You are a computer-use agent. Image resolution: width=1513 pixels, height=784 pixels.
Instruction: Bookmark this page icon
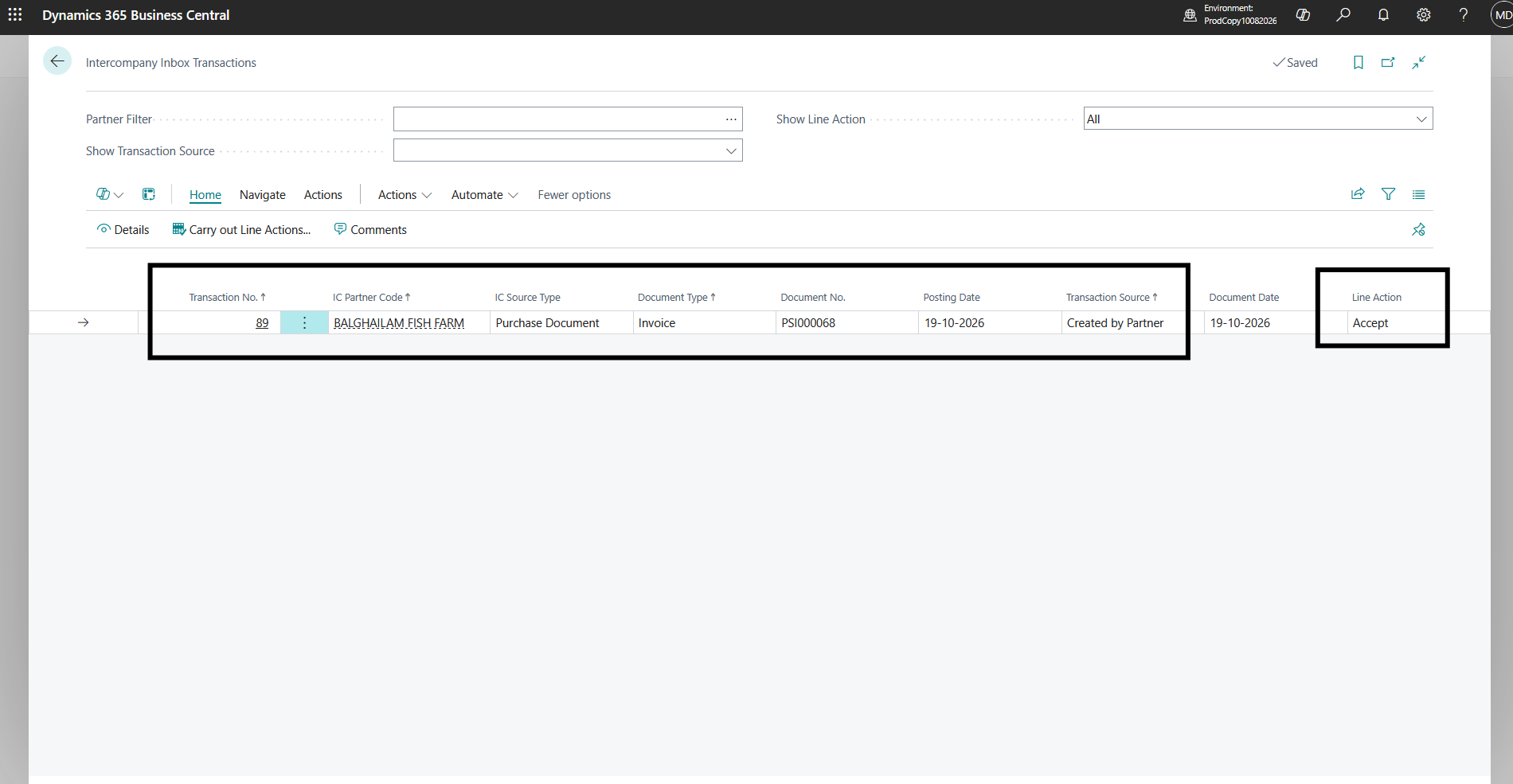[x=1359, y=62]
